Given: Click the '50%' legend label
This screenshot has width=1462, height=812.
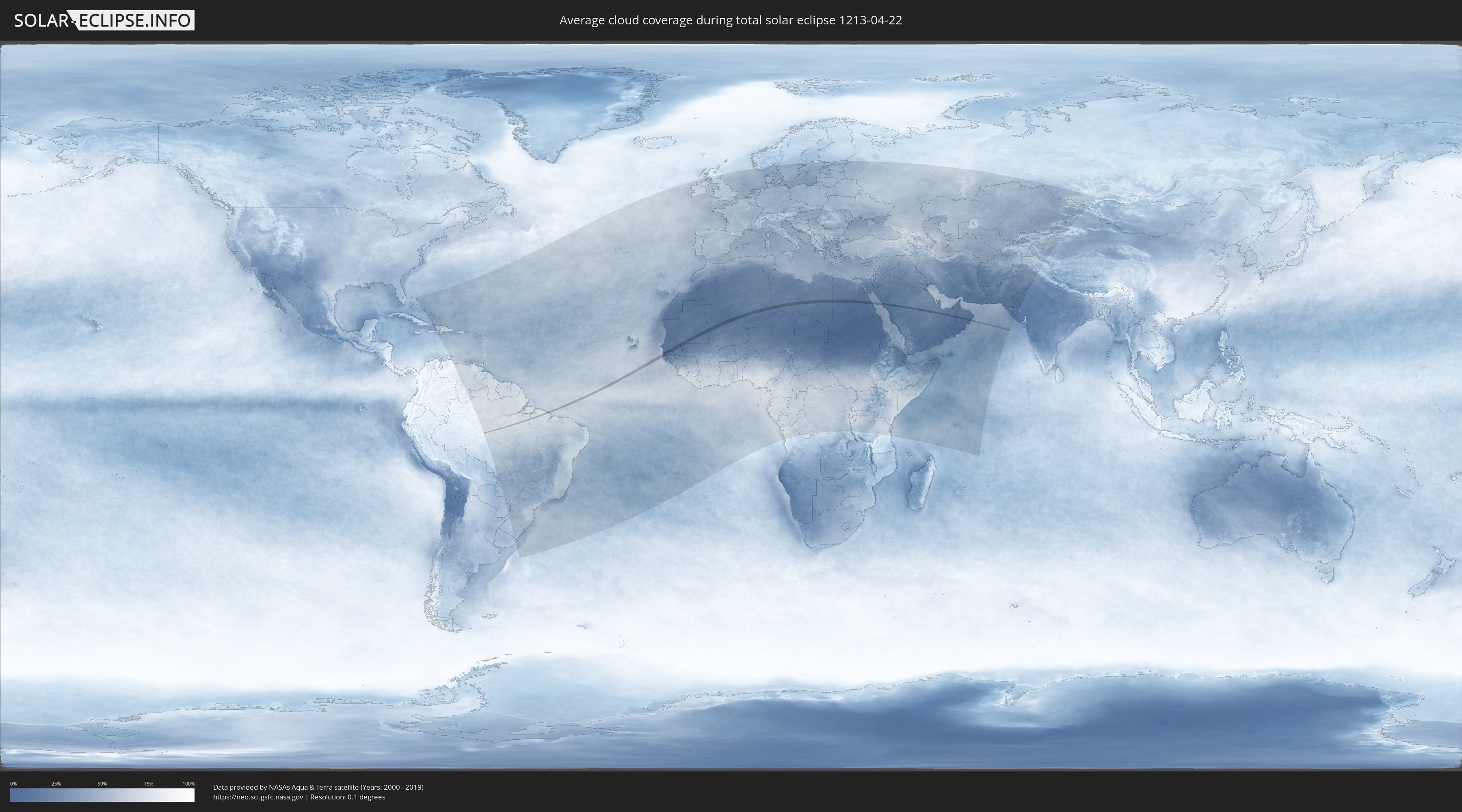Looking at the screenshot, I should 102,784.
